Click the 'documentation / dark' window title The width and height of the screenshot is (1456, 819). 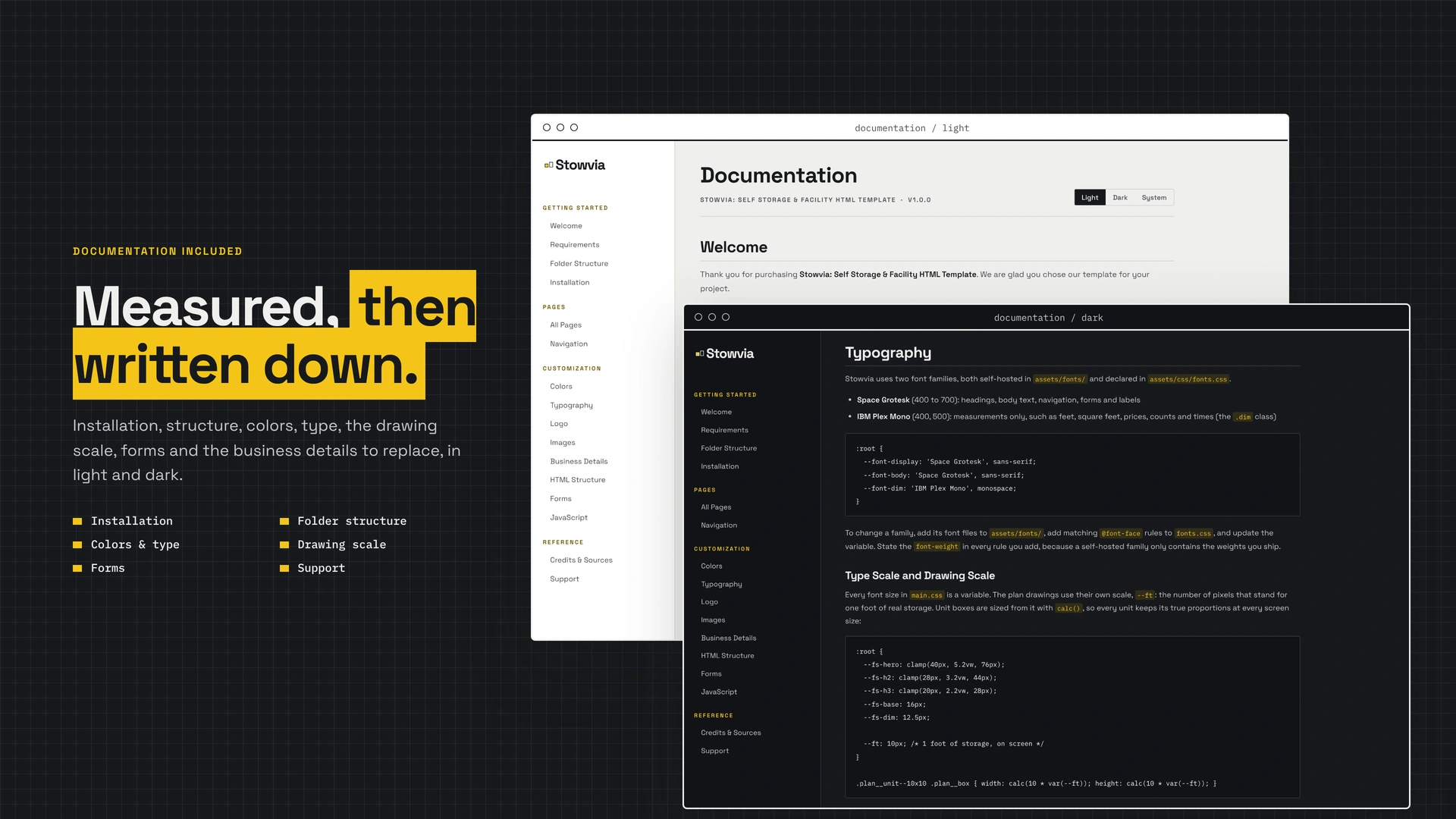(x=1048, y=318)
